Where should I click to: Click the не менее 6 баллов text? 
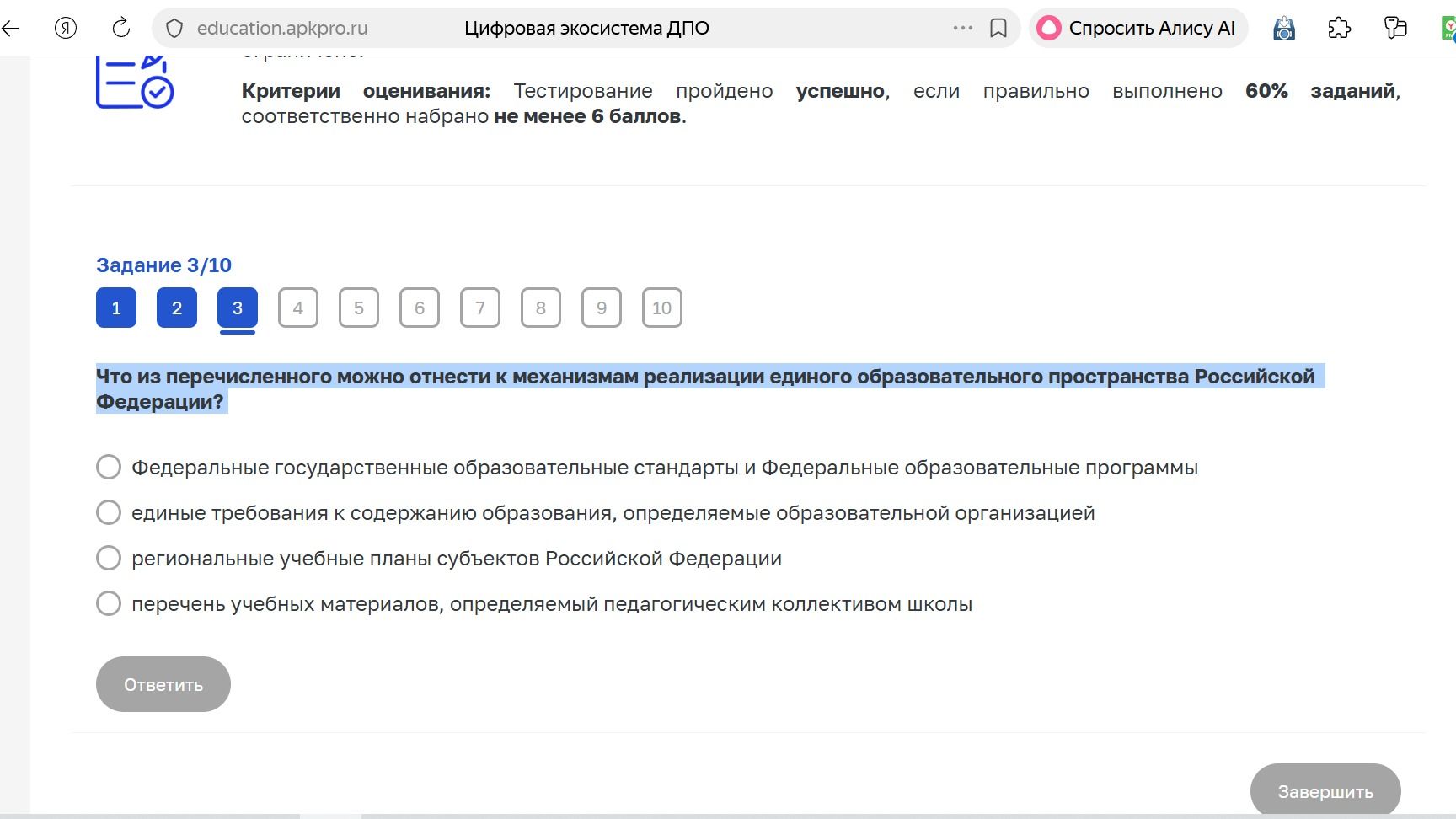click(587, 115)
